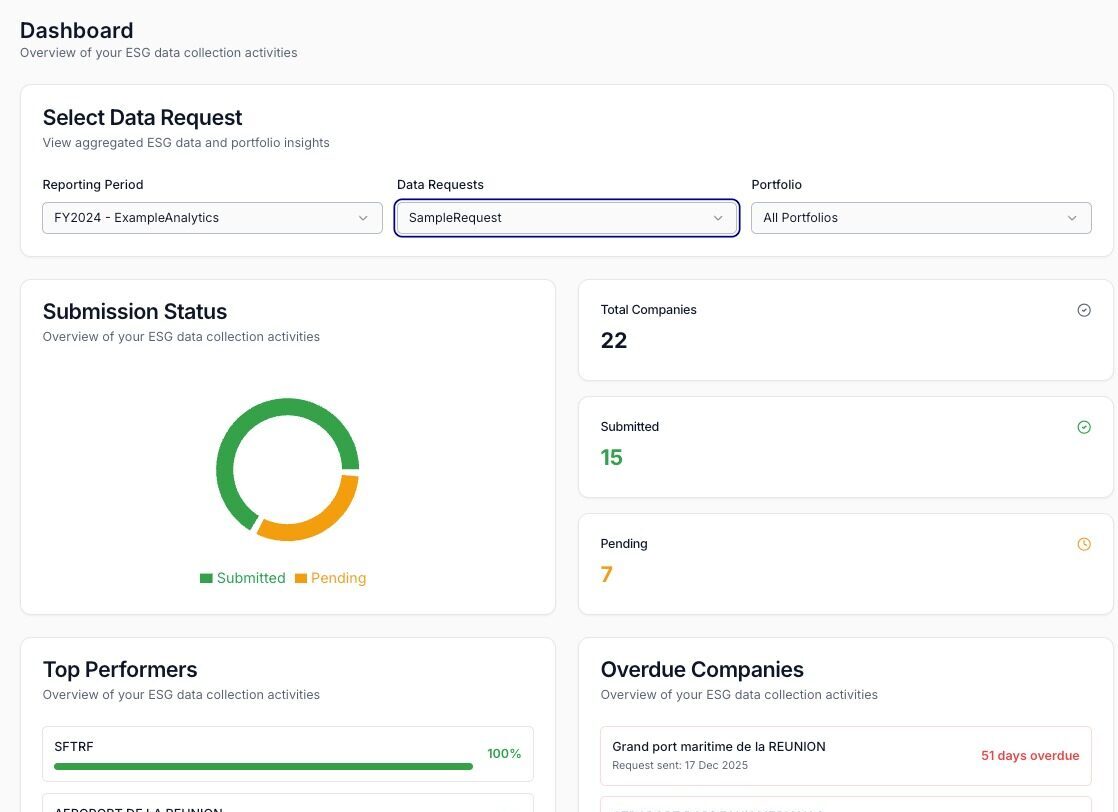Click the chevron arrow in the Portfolio field

tap(1072, 218)
